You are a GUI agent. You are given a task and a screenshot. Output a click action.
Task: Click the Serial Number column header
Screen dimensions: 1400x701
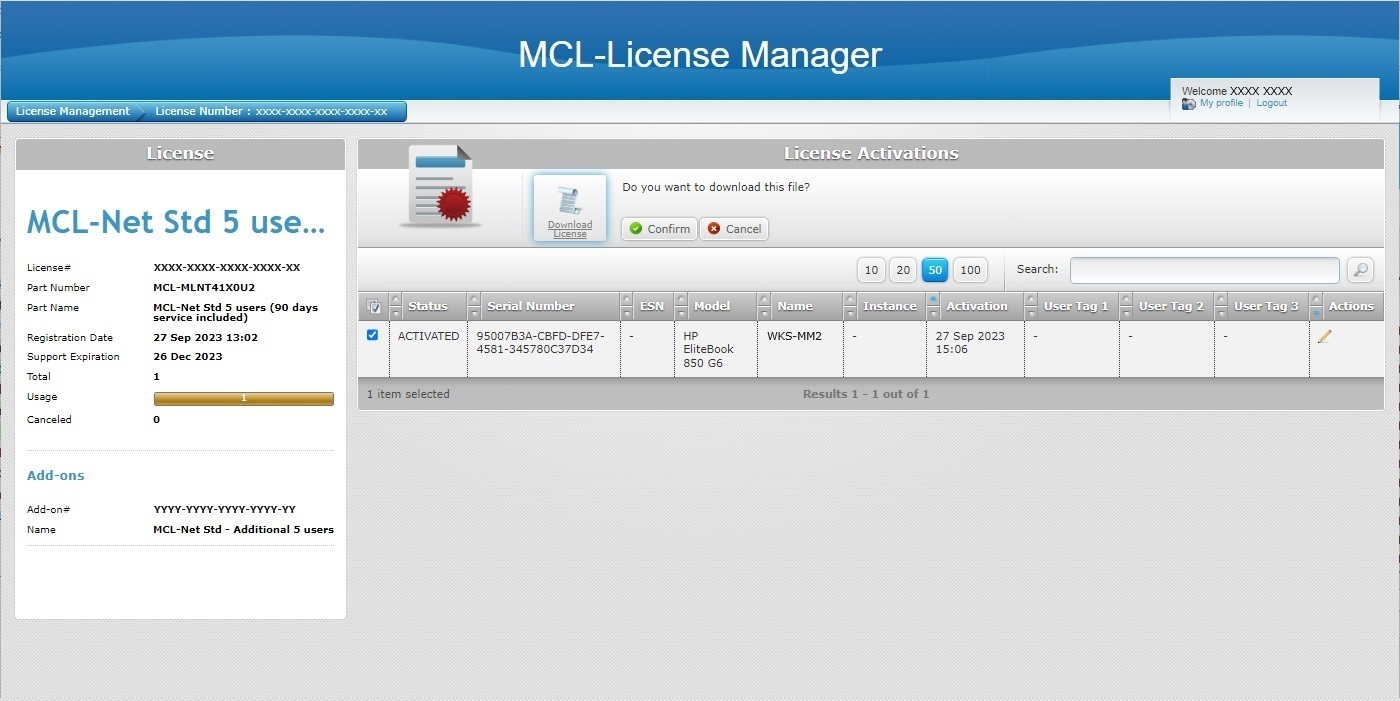[x=531, y=306]
